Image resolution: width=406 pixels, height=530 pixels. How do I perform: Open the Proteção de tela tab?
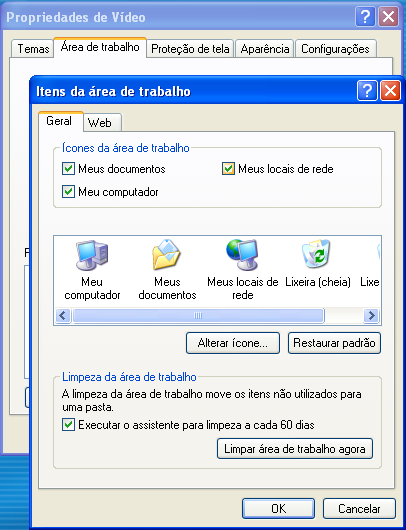coord(190,49)
